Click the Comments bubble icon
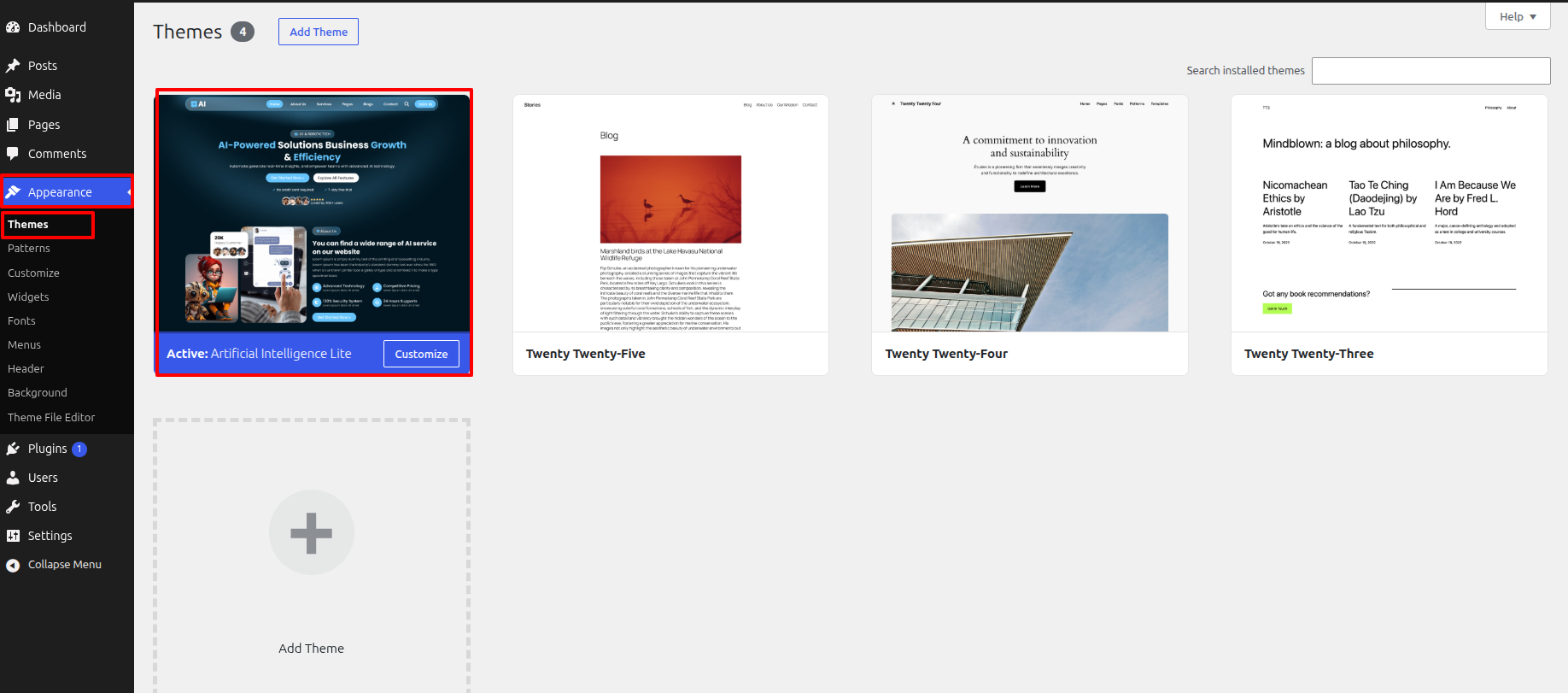1568x693 pixels. (x=13, y=154)
